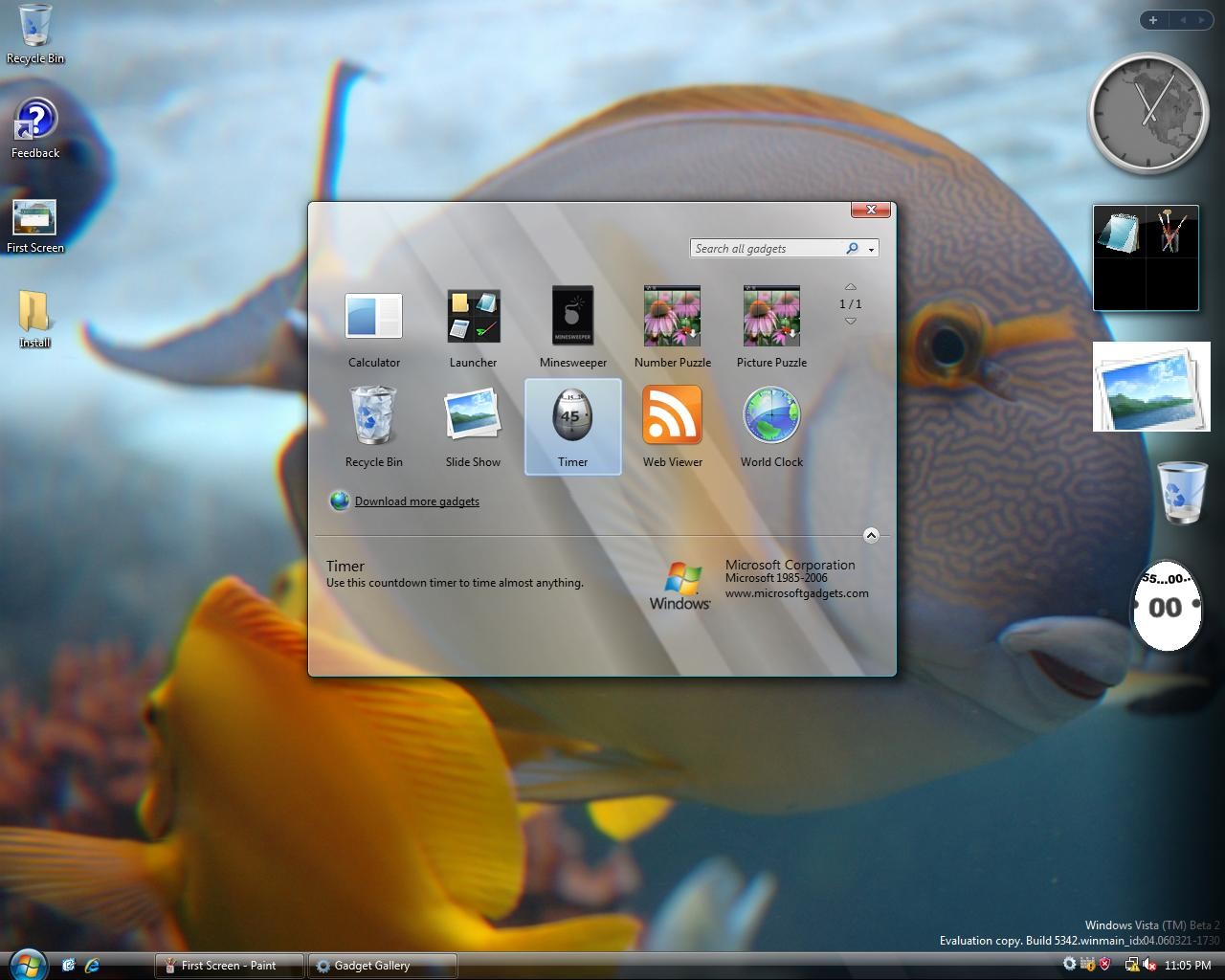1225x980 pixels.
Task: Open the Windows Start orb
Action: 27,963
